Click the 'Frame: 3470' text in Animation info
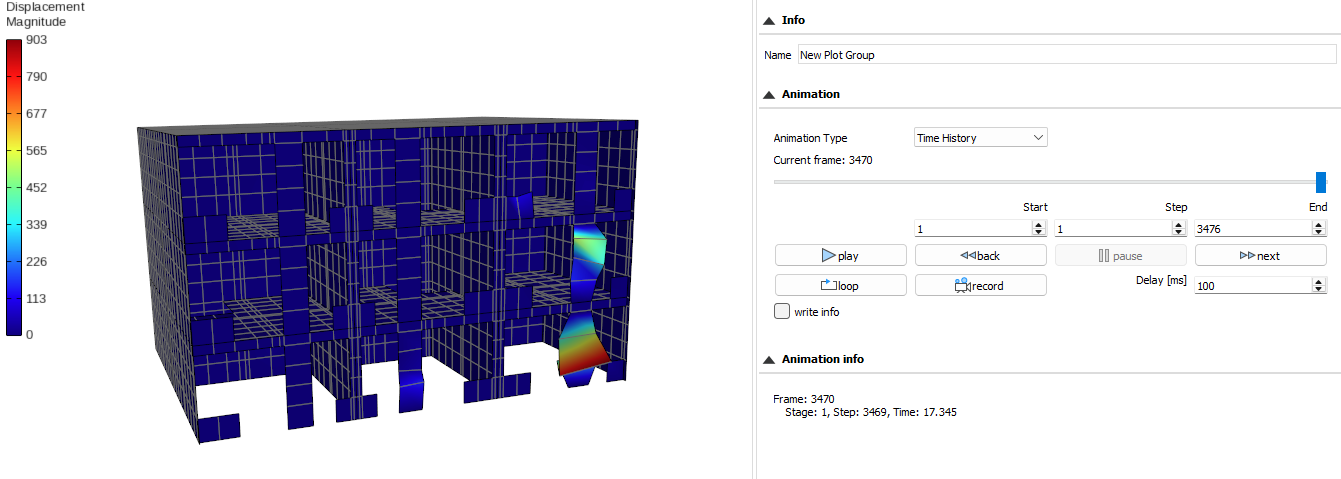 pyautogui.click(x=804, y=399)
